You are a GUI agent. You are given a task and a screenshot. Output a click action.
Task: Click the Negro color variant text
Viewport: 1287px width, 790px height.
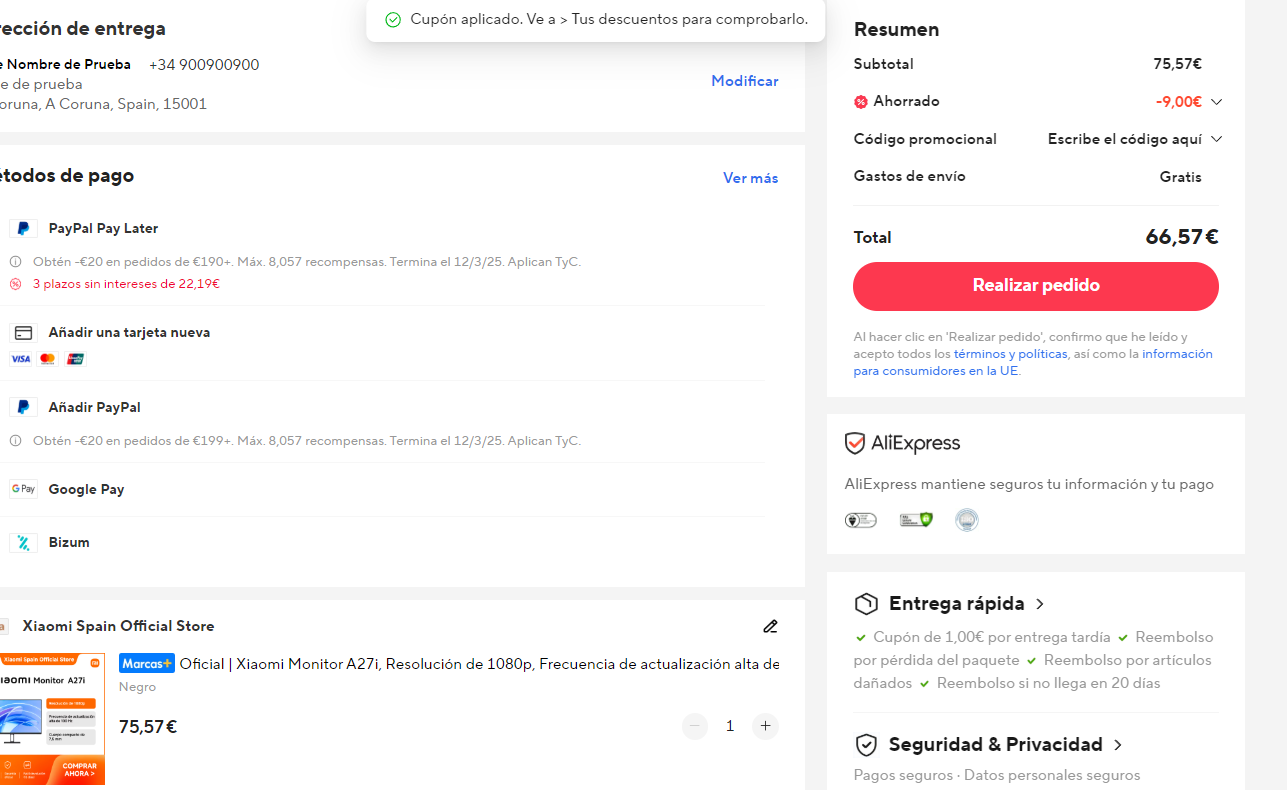tap(138, 688)
